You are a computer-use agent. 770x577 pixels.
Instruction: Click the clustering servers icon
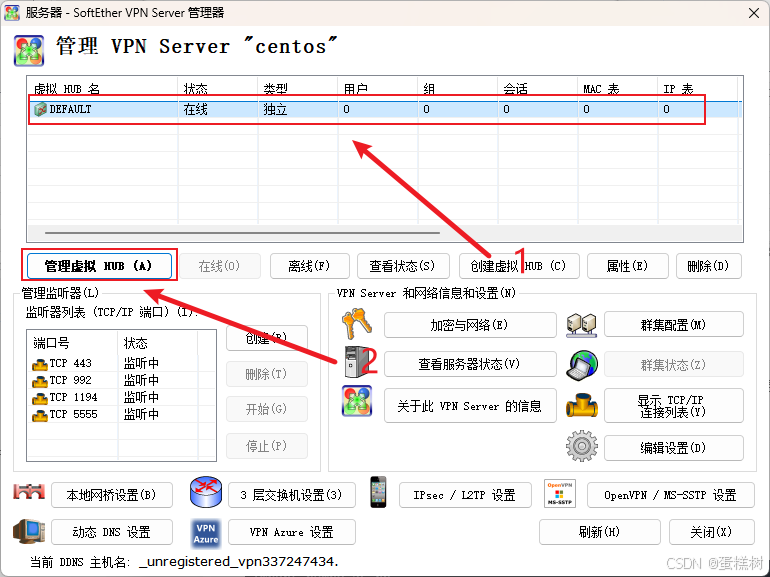coord(581,325)
